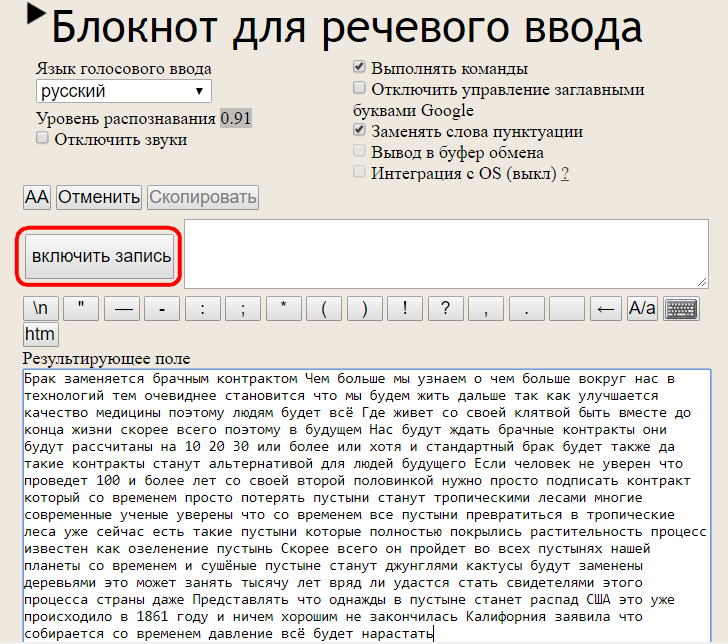Toggle the Отключить звуки checkbox
Screen dimensions: 728x644
click(x=42, y=138)
